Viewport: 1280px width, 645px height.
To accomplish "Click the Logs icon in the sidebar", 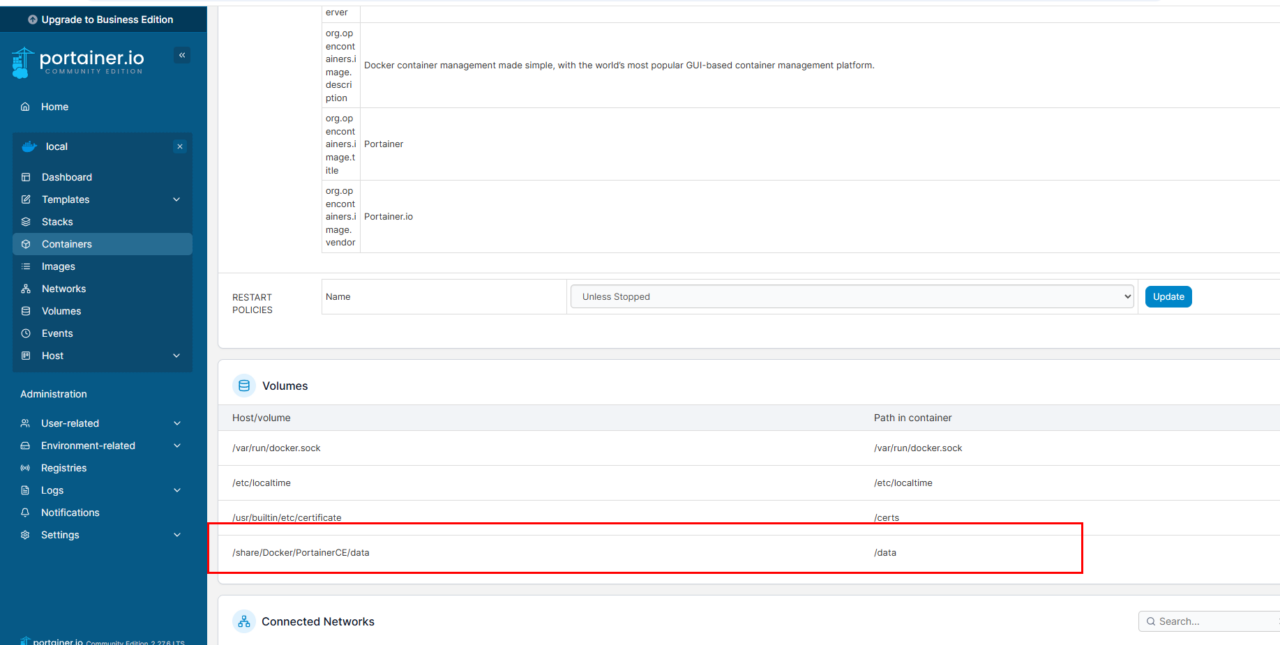I will [x=26, y=490].
